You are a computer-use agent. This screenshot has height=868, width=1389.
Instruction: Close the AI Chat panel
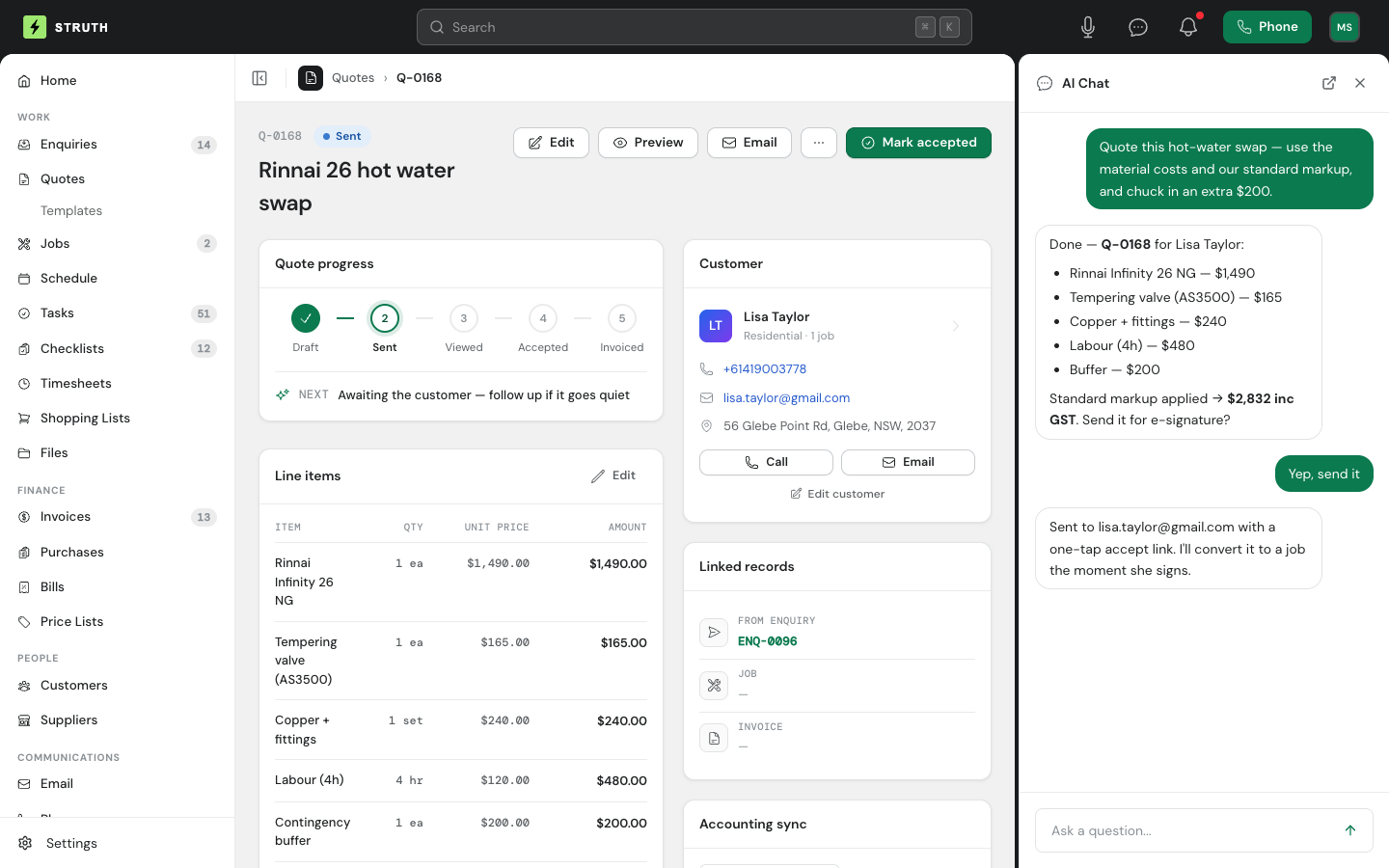tap(1360, 83)
